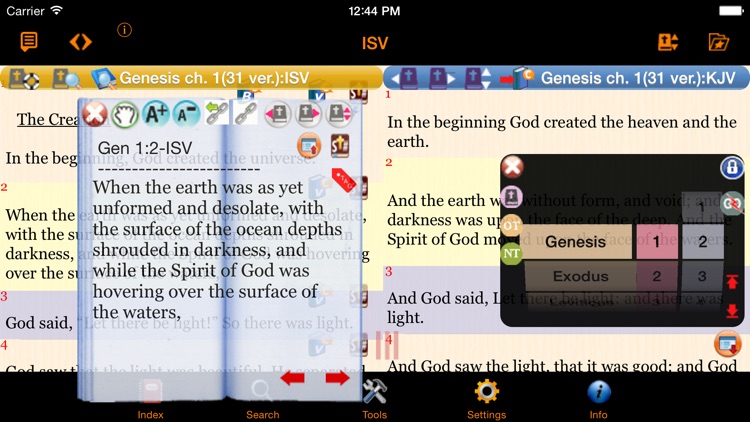Select the hand grab tool in popup
750x422 pixels.
coord(125,115)
